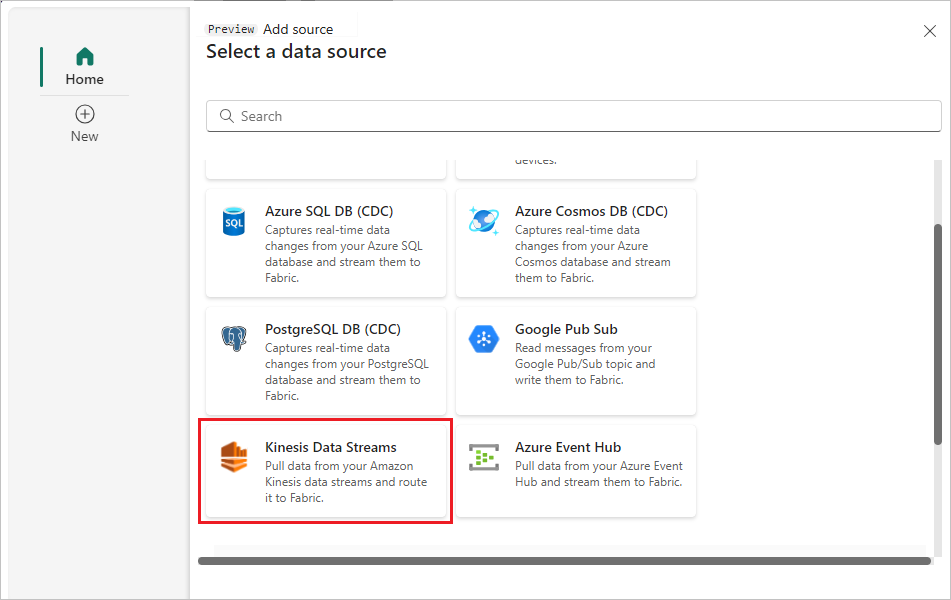Screen dimensions: 951x600
Task: Click the New plus icon
Action: point(84,114)
